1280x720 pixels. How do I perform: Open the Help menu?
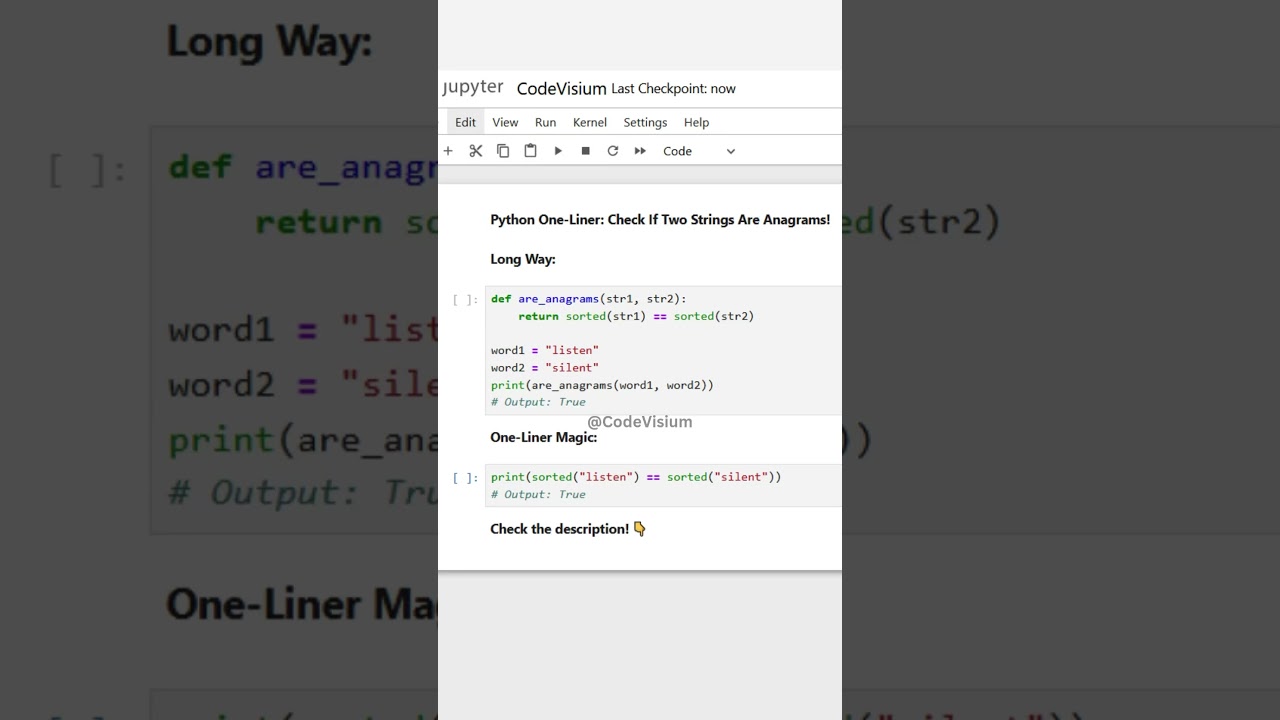[697, 122]
